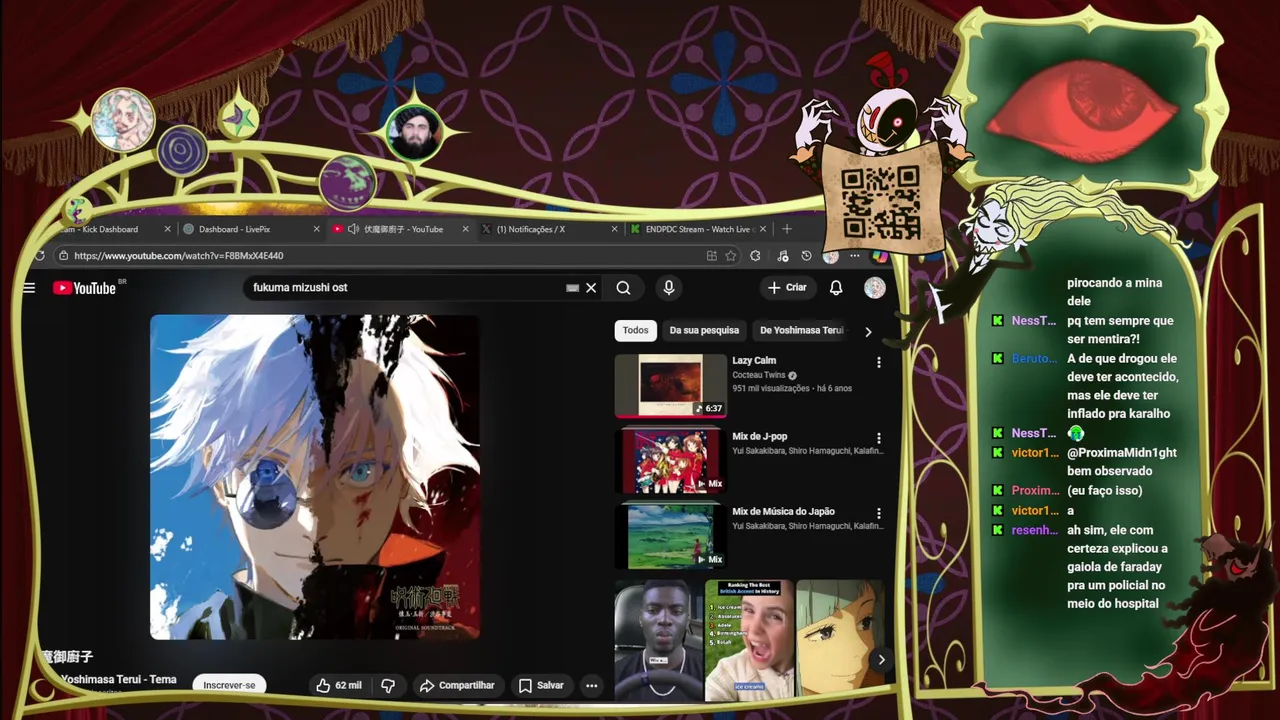
Task: Save the video with Salvar
Action: pos(542,685)
